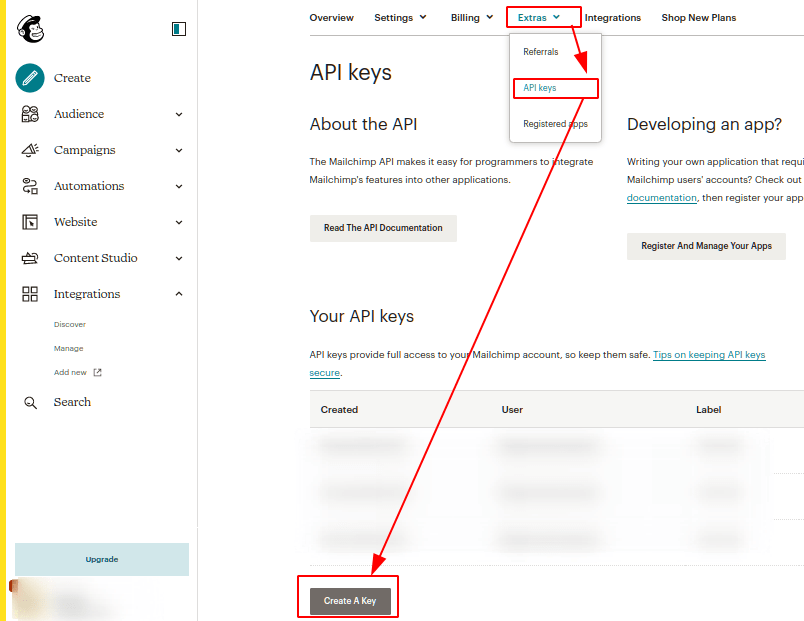
Task: Collapse the sidebar with the panel toggle icon
Action: click(x=178, y=29)
